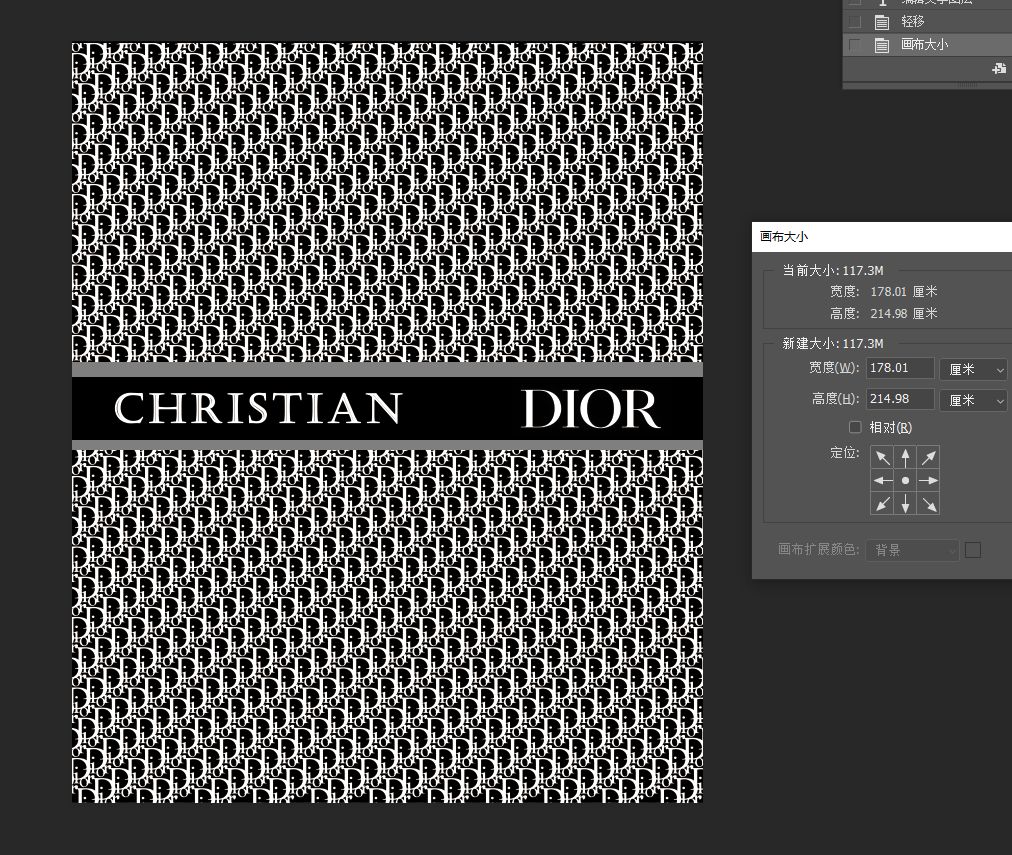Click the 宽度(W) input field
The image size is (1012, 855).
pos(900,368)
